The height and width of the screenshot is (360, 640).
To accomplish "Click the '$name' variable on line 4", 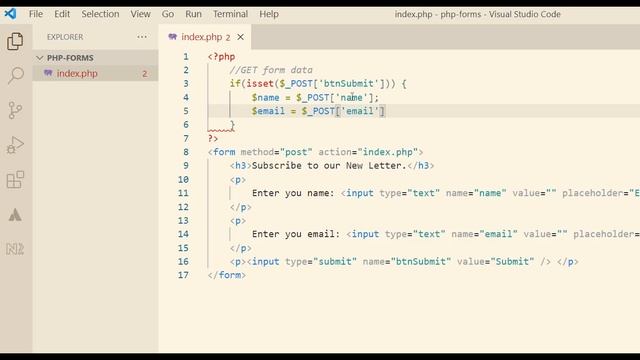I will tap(265, 98).
